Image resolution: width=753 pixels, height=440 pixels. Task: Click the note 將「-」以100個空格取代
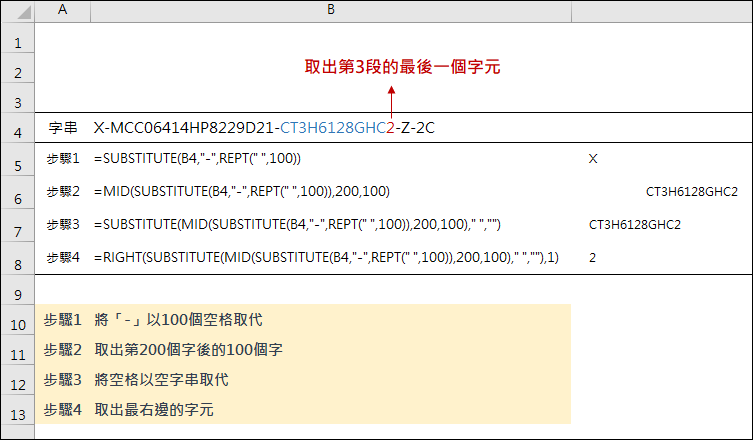click(179, 319)
